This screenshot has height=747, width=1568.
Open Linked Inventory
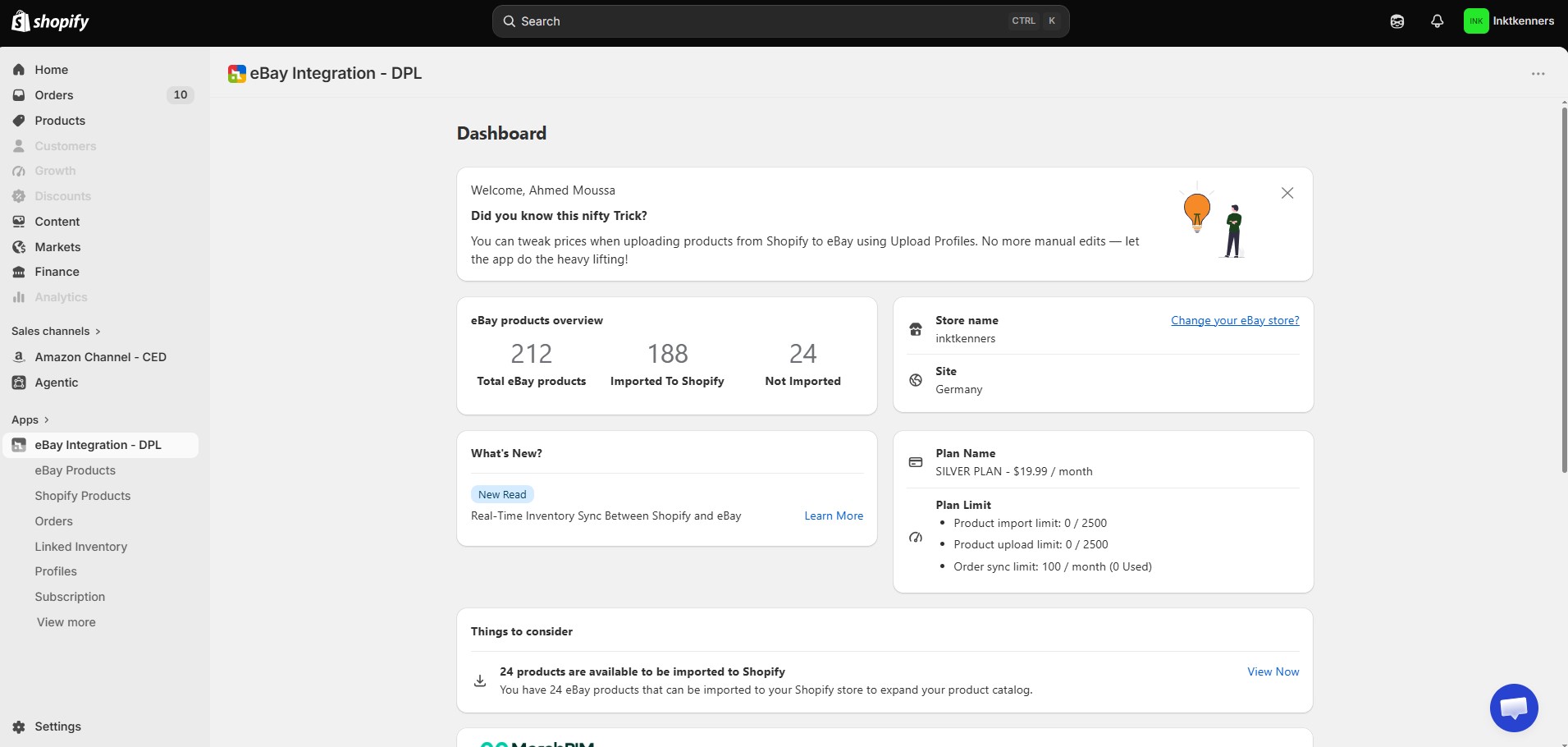click(80, 547)
